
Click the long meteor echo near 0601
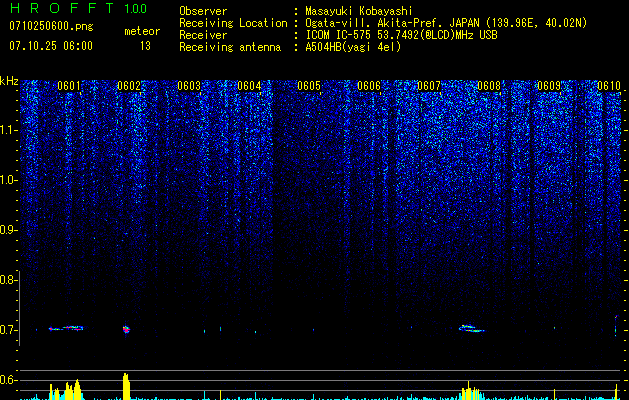66,328
